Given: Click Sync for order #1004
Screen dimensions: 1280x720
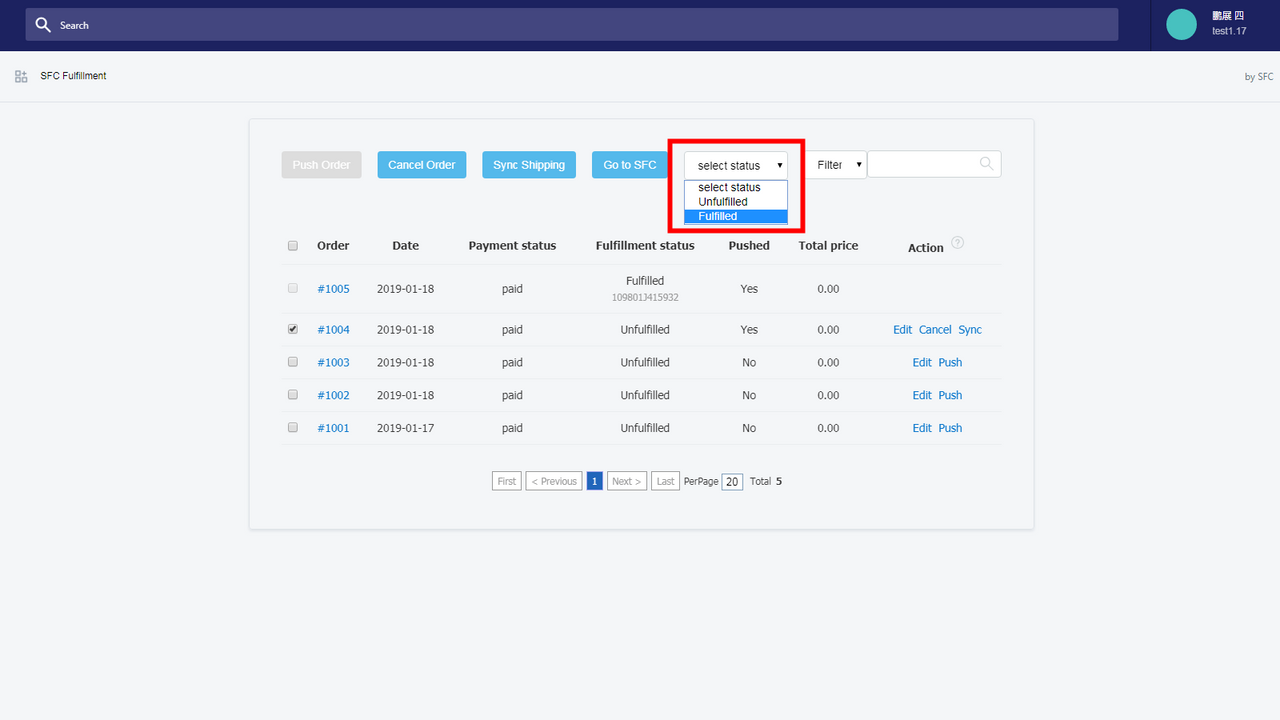Looking at the screenshot, I should coord(970,330).
